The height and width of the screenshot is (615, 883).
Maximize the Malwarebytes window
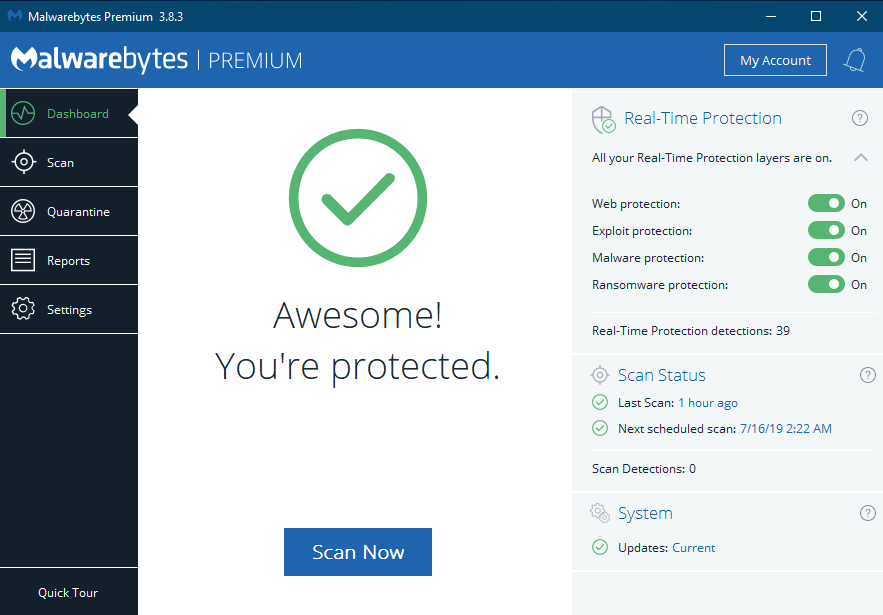tap(815, 16)
